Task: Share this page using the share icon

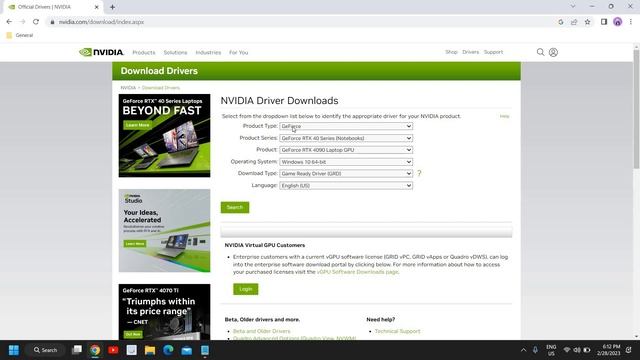Action: coord(574,22)
